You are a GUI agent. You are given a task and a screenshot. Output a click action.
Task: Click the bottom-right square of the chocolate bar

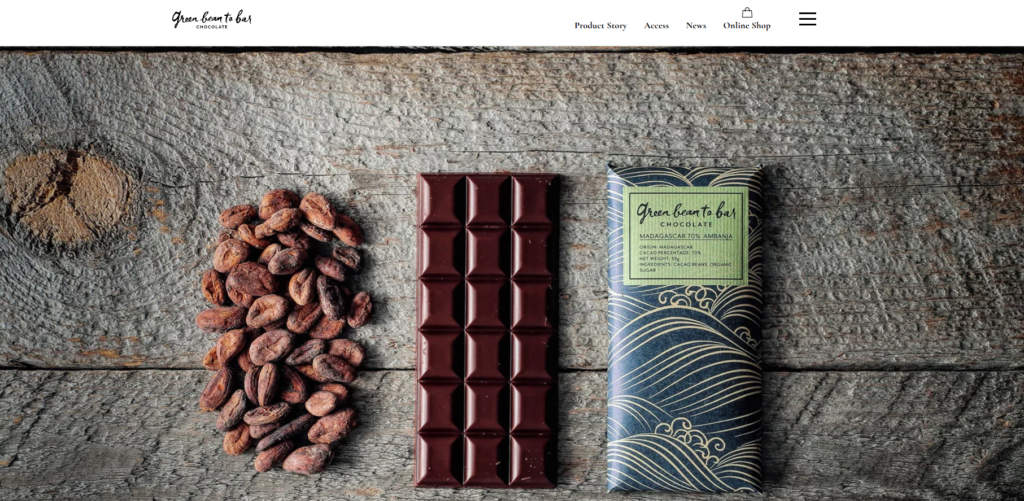point(533,460)
